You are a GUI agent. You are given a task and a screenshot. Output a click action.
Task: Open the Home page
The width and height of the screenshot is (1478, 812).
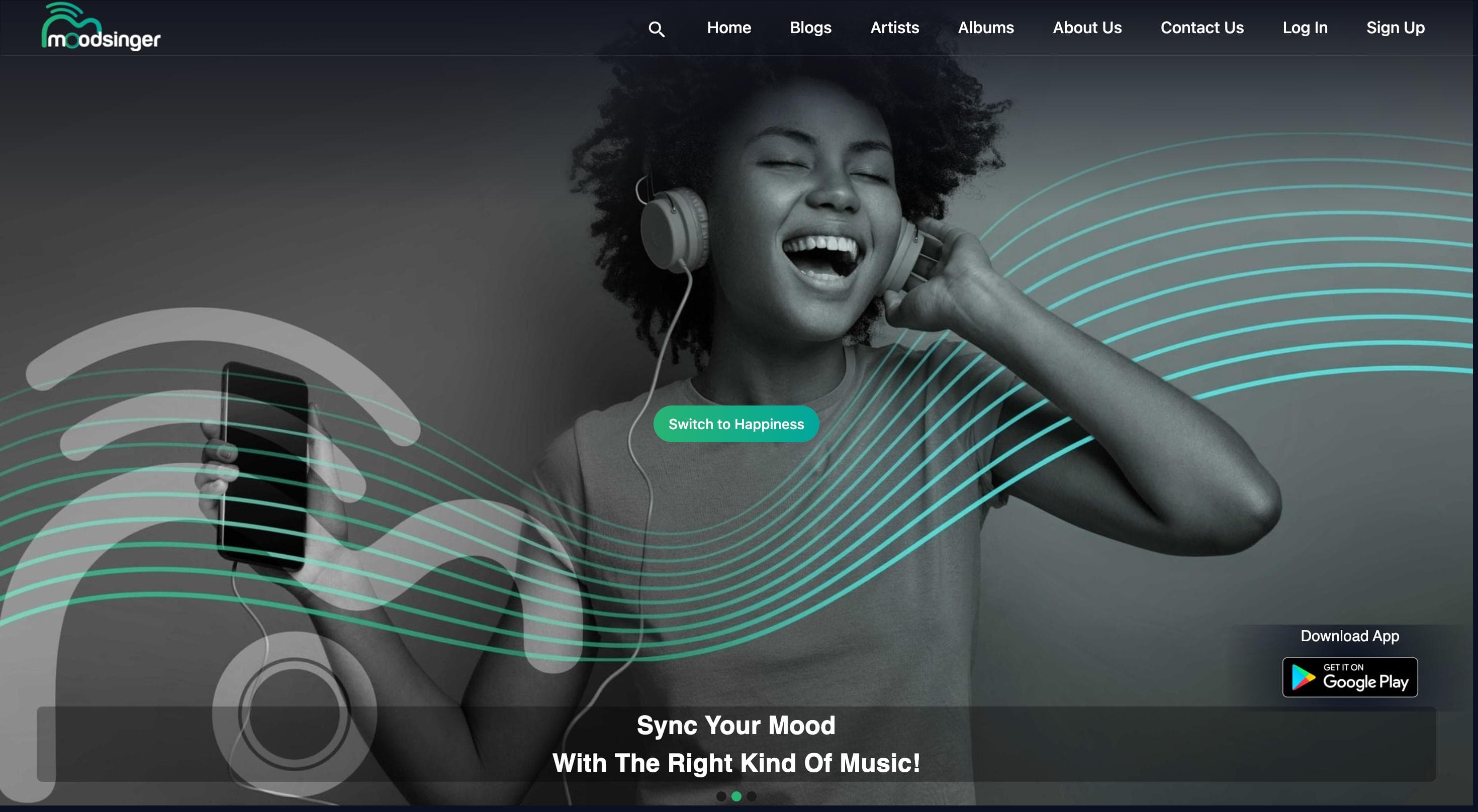coord(728,28)
